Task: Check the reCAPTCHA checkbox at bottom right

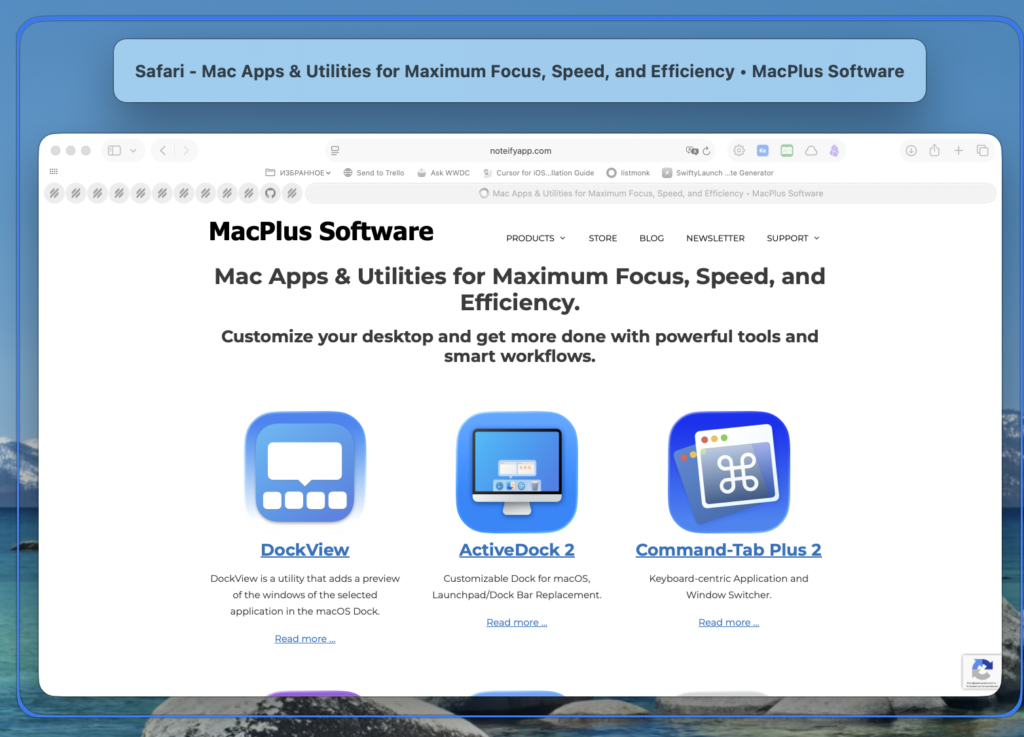Action: pyautogui.click(x=981, y=672)
